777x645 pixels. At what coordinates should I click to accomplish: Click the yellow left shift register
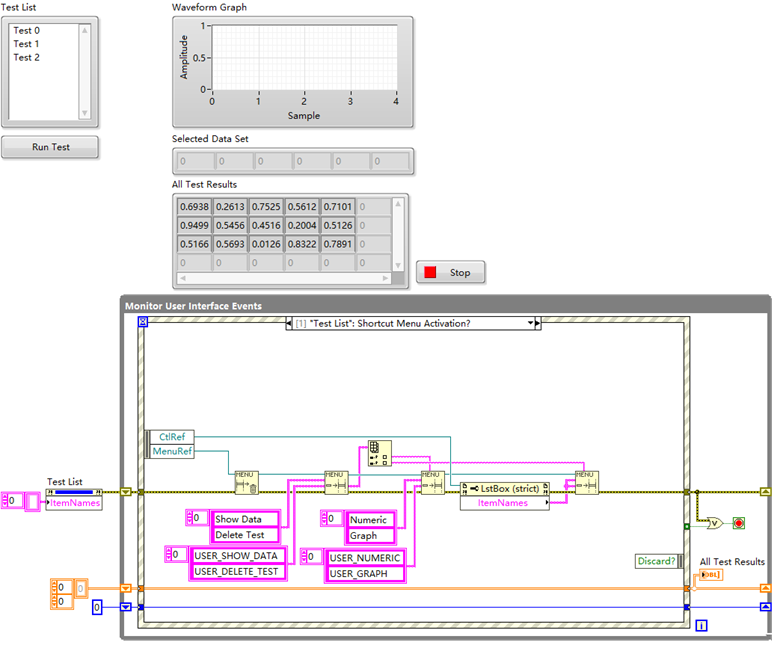tap(126, 492)
